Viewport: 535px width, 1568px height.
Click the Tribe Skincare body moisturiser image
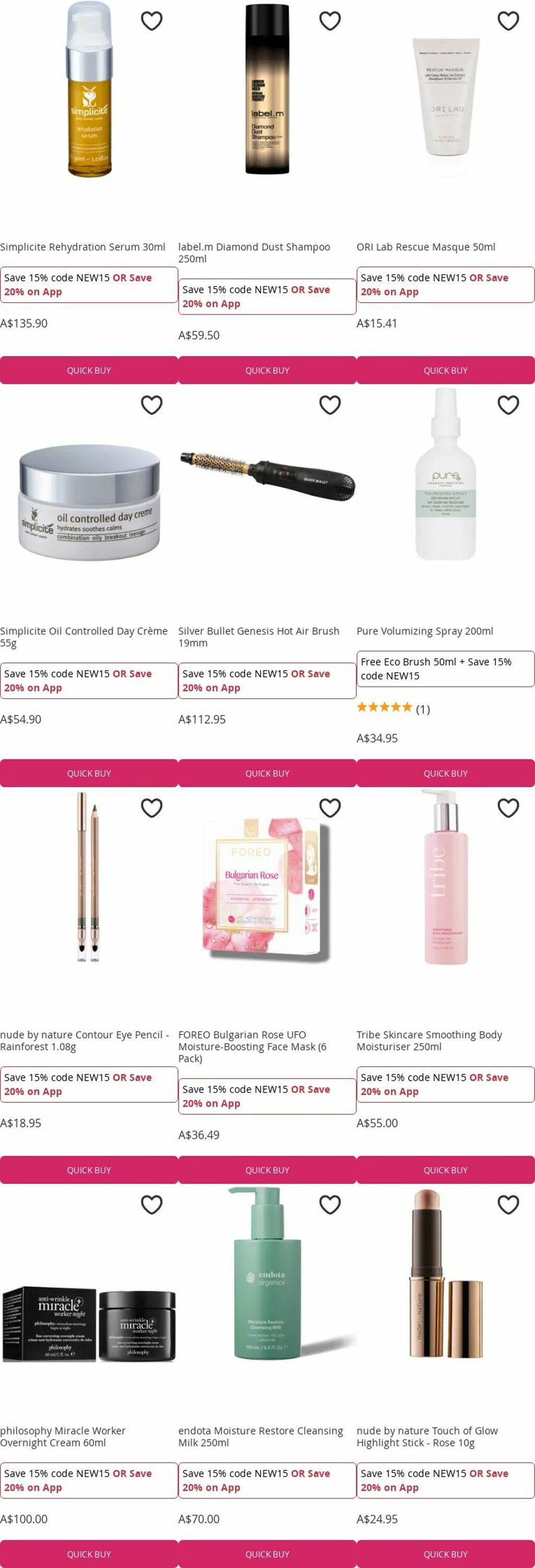tap(446, 877)
